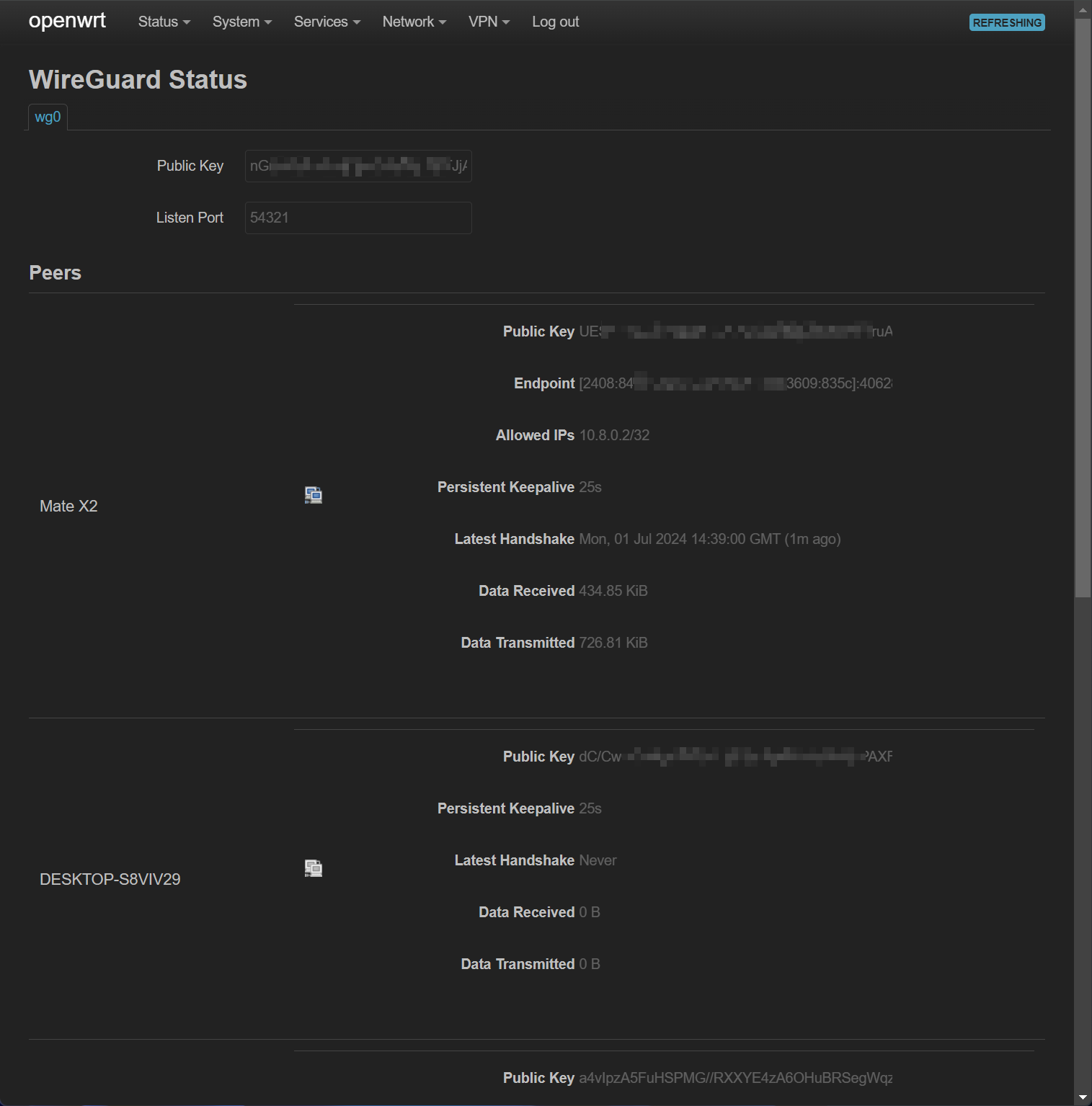Click the scrollbar up arrow
Screen dimensions: 1092x1106
(x=1083, y=9)
